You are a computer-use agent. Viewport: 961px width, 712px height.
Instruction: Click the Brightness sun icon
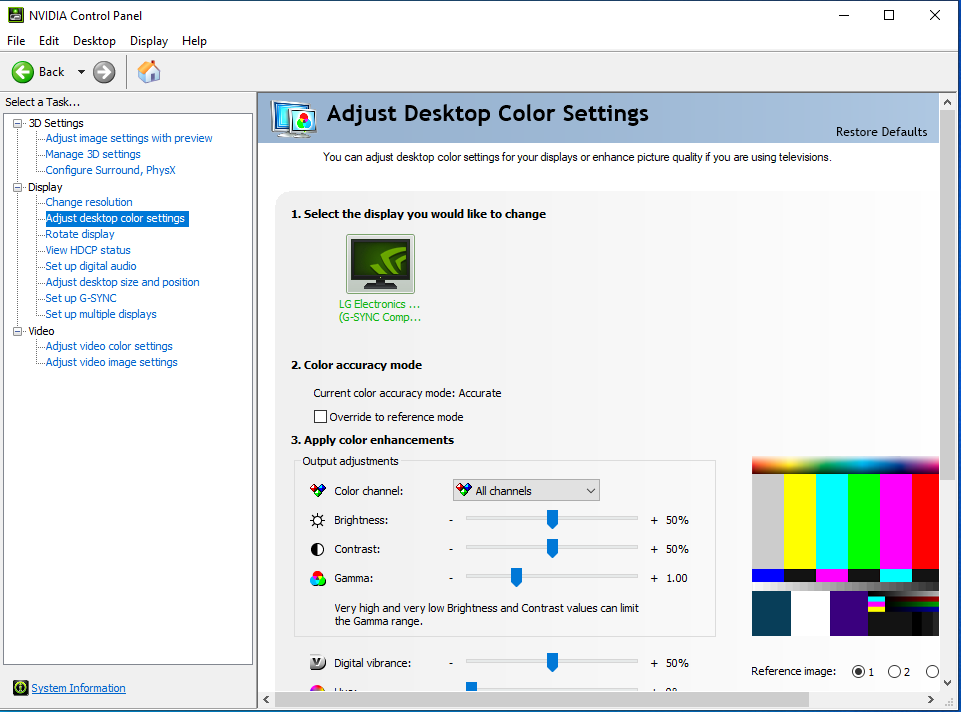pyautogui.click(x=318, y=520)
